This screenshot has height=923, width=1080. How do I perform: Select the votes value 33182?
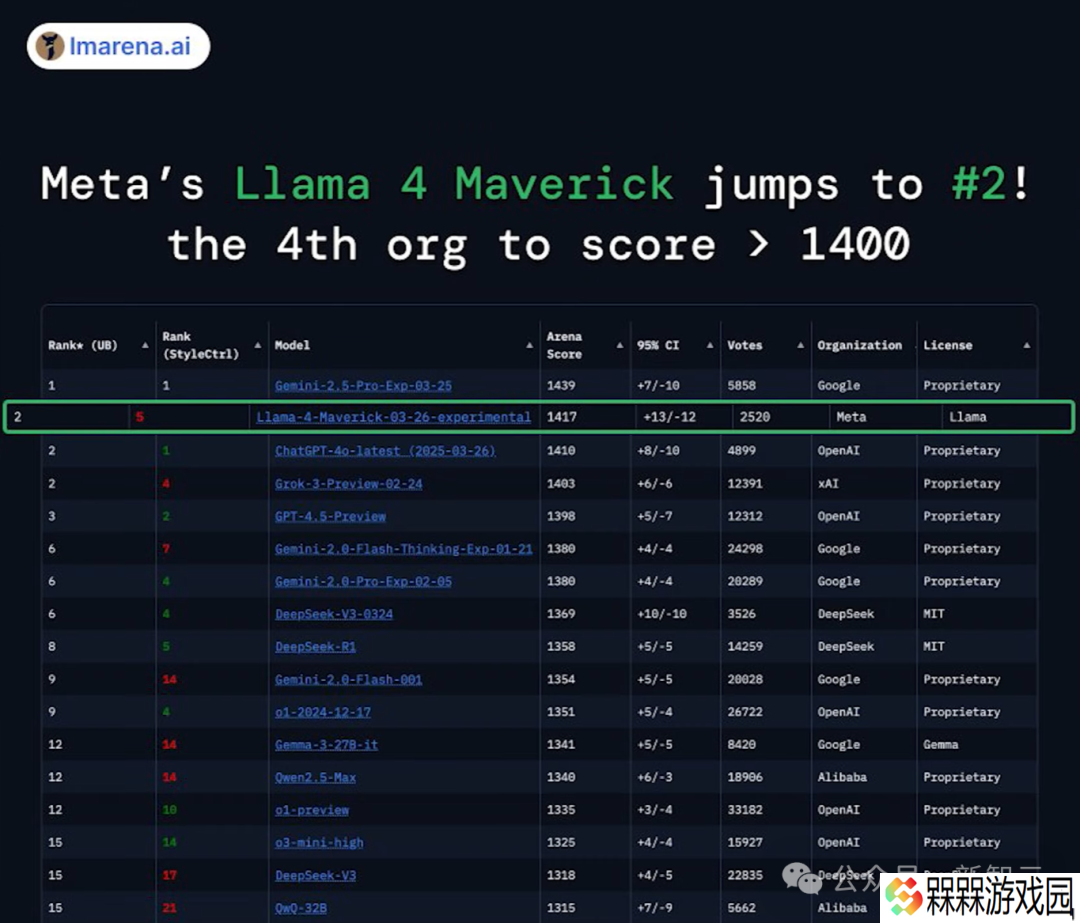pyautogui.click(x=745, y=810)
